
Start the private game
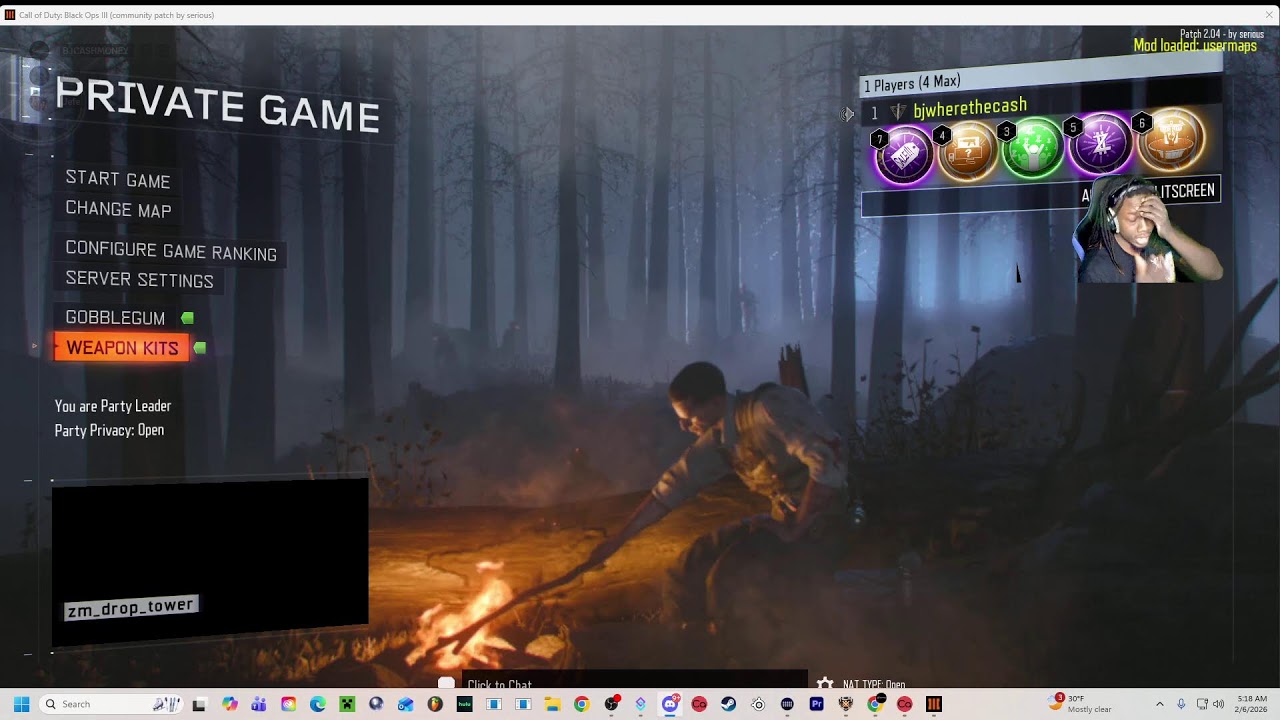point(118,180)
